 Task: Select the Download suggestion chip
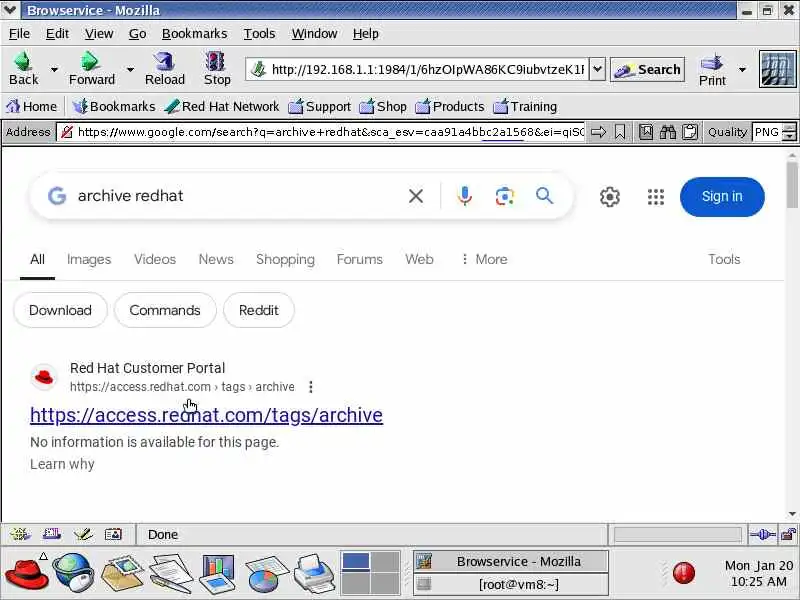pyautogui.click(x=60, y=310)
